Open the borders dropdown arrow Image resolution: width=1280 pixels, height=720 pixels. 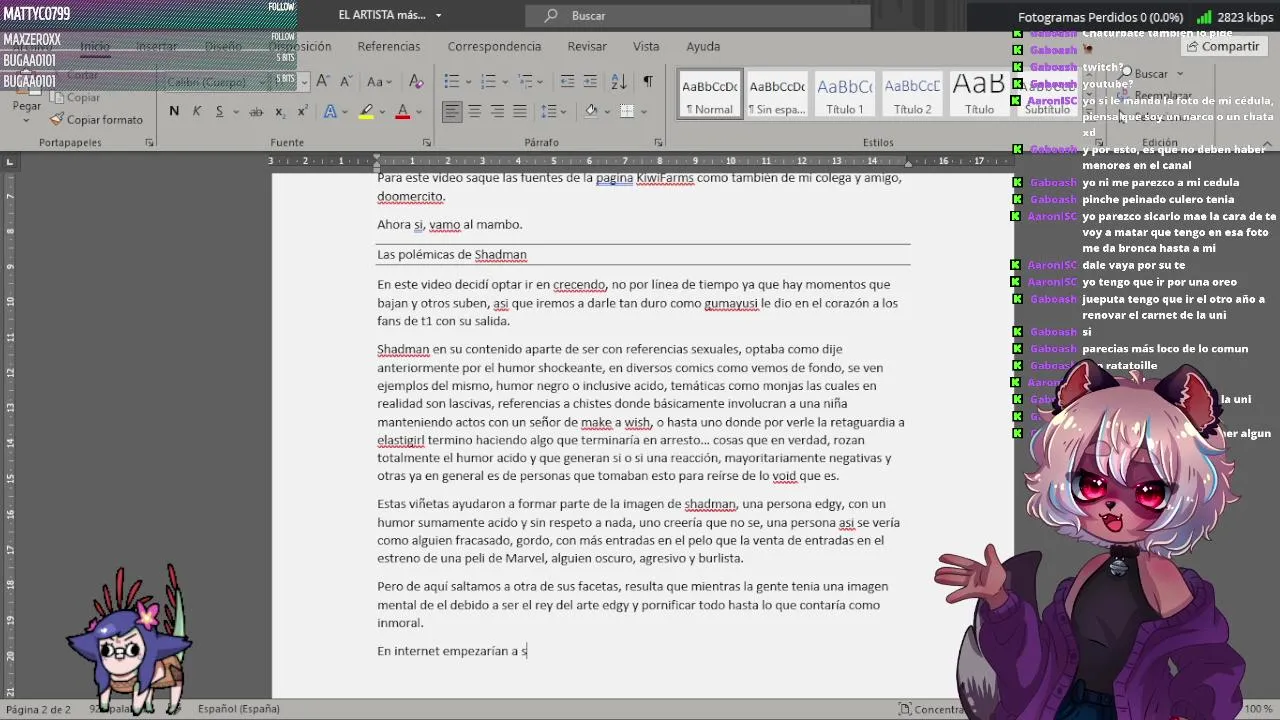(642, 111)
